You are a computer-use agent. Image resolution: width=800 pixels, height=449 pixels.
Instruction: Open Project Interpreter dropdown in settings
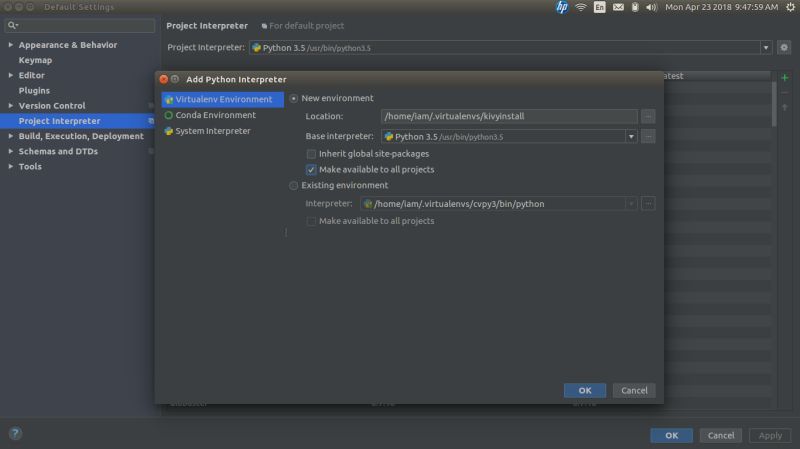(x=766, y=47)
